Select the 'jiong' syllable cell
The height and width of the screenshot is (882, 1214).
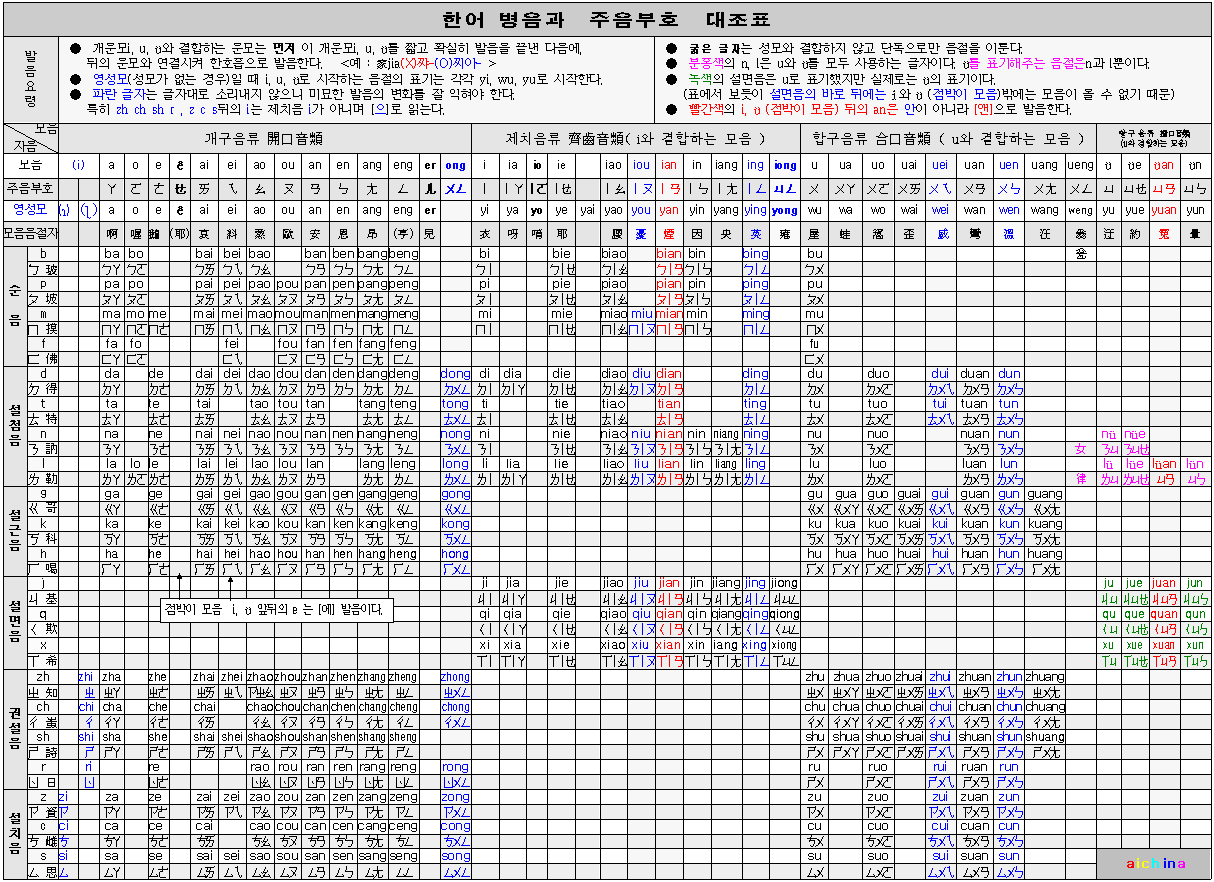(785, 583)
